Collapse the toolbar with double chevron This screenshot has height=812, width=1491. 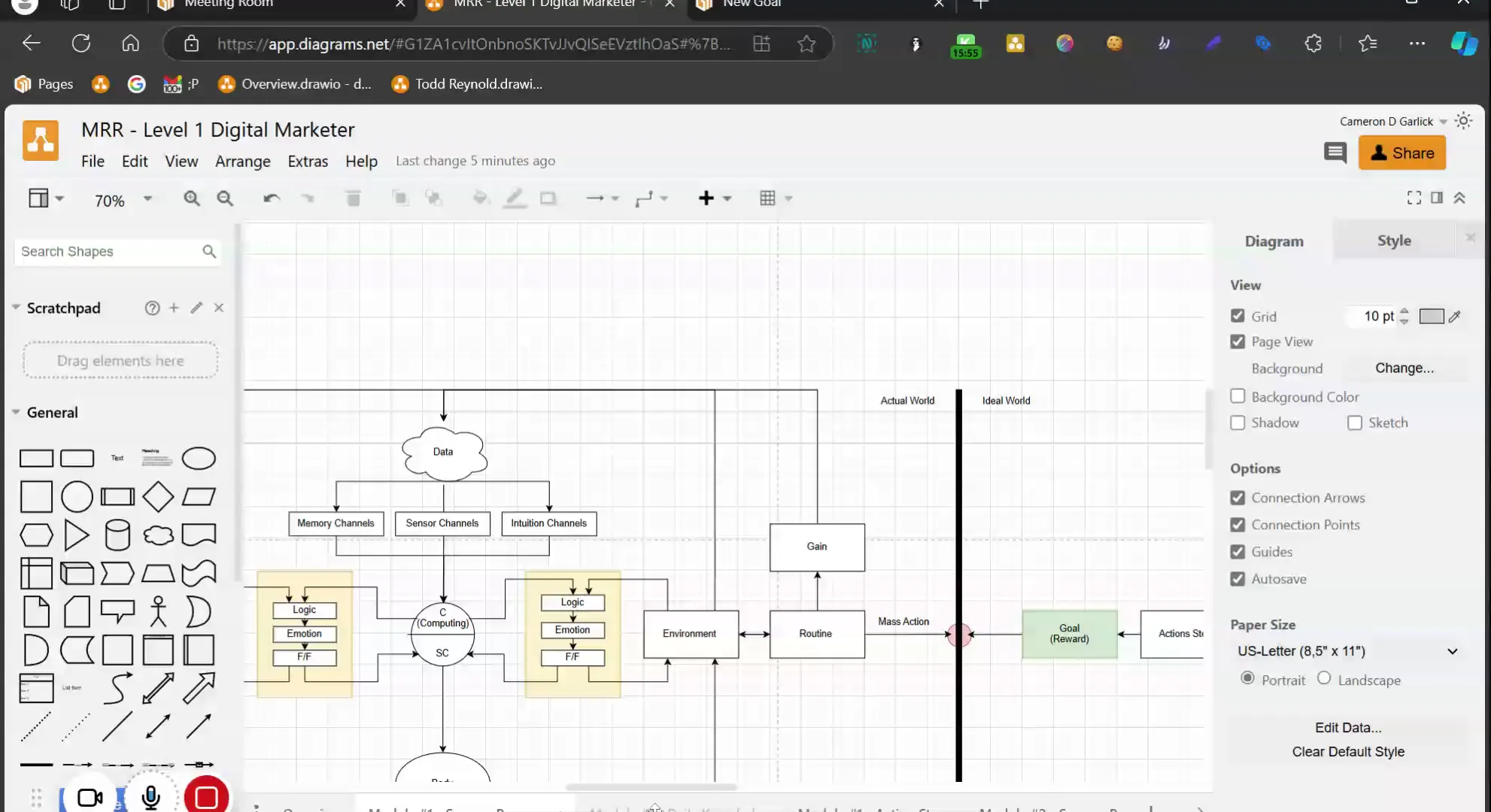[1459, 198]
